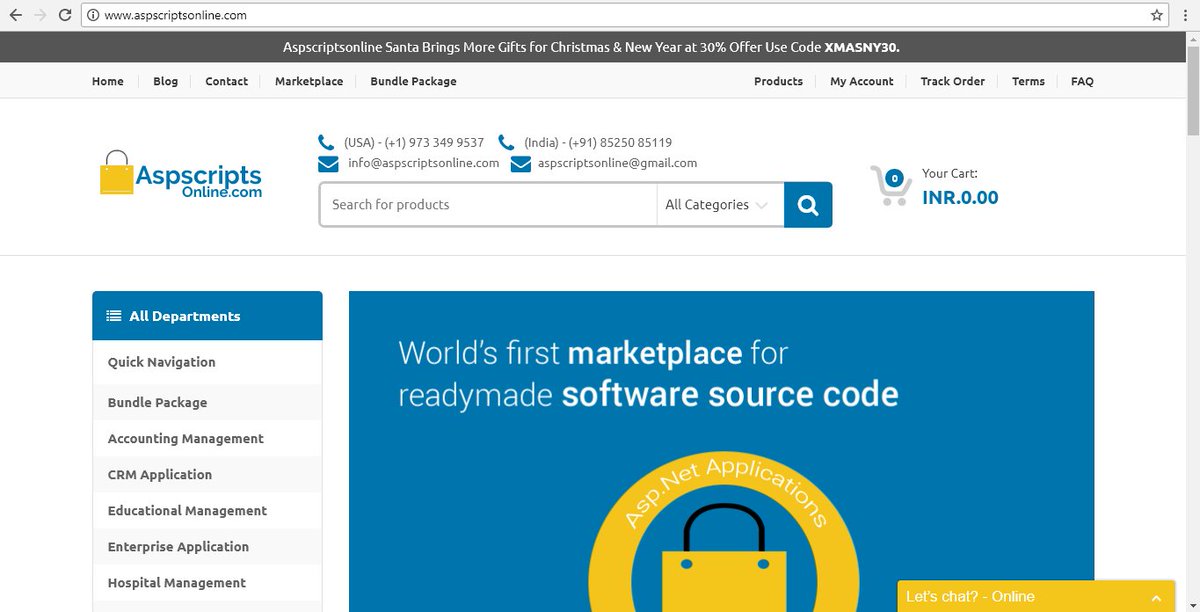
Task: Open the My Account link
Action: [x=862, y=81]
